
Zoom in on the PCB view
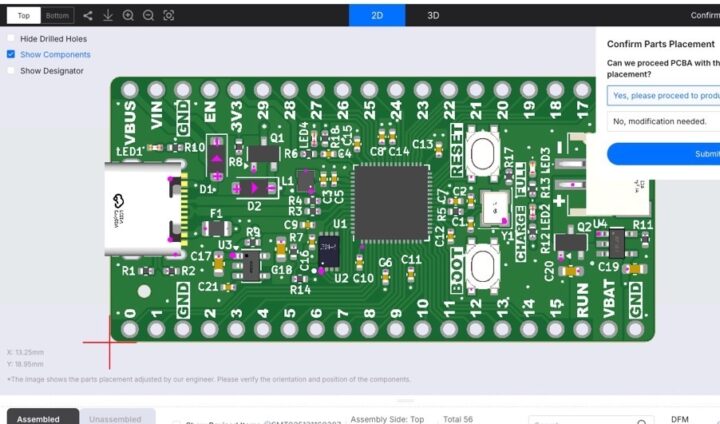pos(128,15)
